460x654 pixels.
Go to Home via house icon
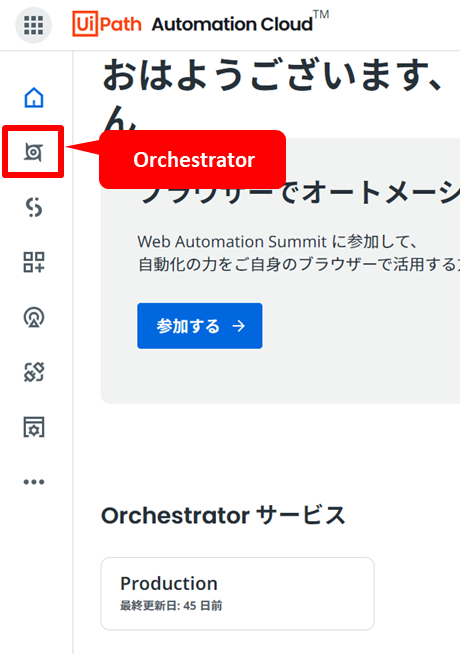click(x=34, y=98)
